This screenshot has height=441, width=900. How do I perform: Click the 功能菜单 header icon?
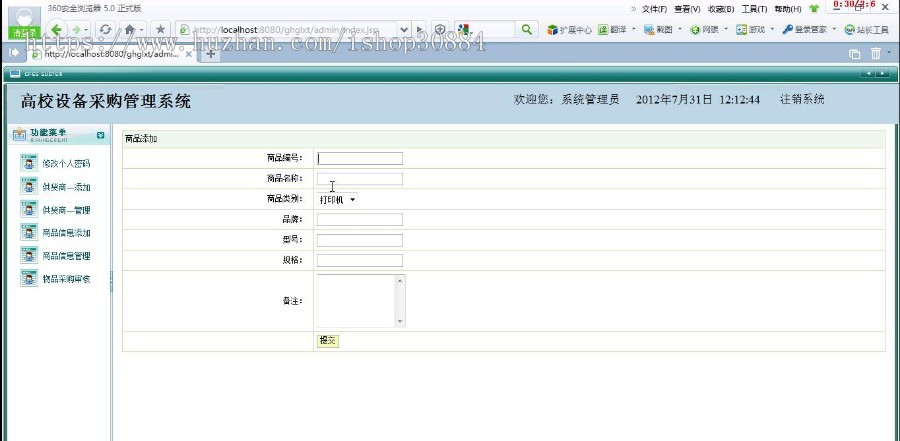coord(20,135)
